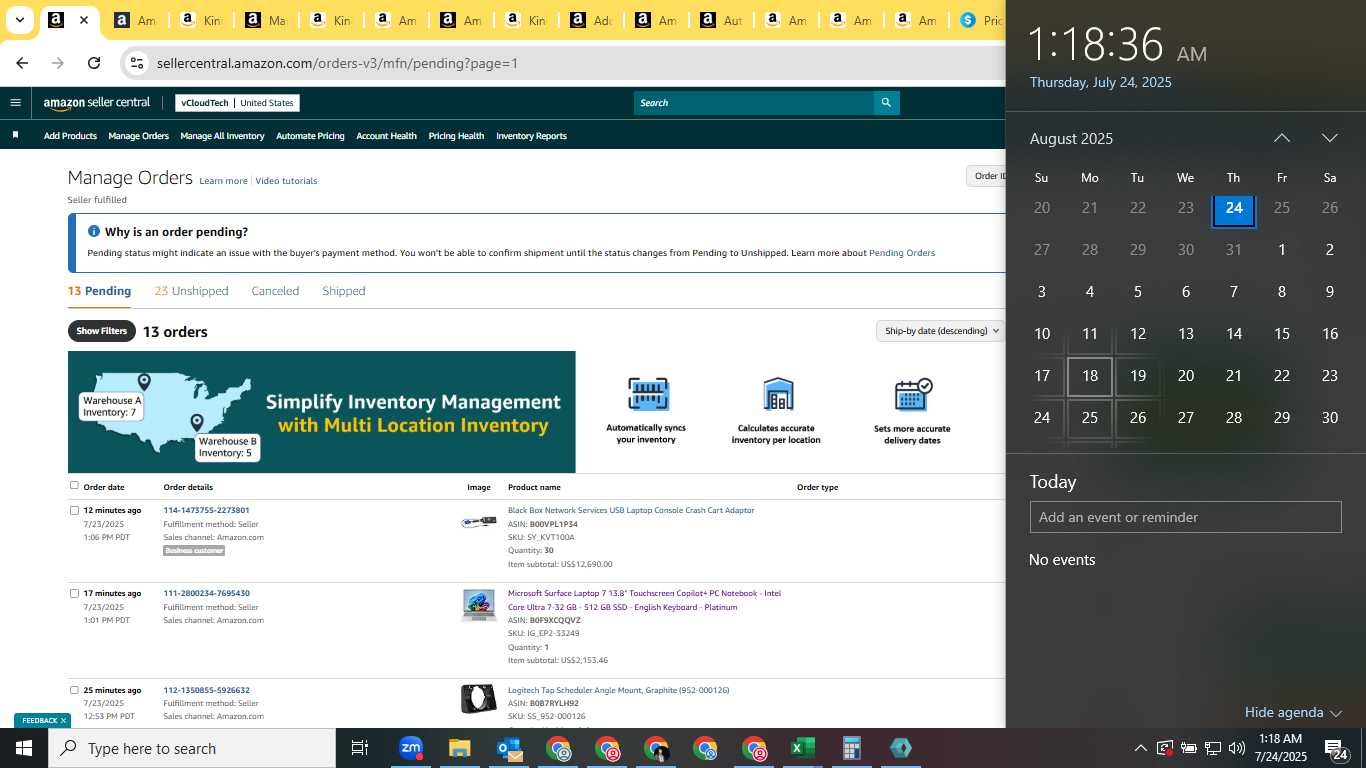Open Add Products in the navigation bar
Image resolution: width=1366 pixels, height=768 pixels.
[70, 136]
